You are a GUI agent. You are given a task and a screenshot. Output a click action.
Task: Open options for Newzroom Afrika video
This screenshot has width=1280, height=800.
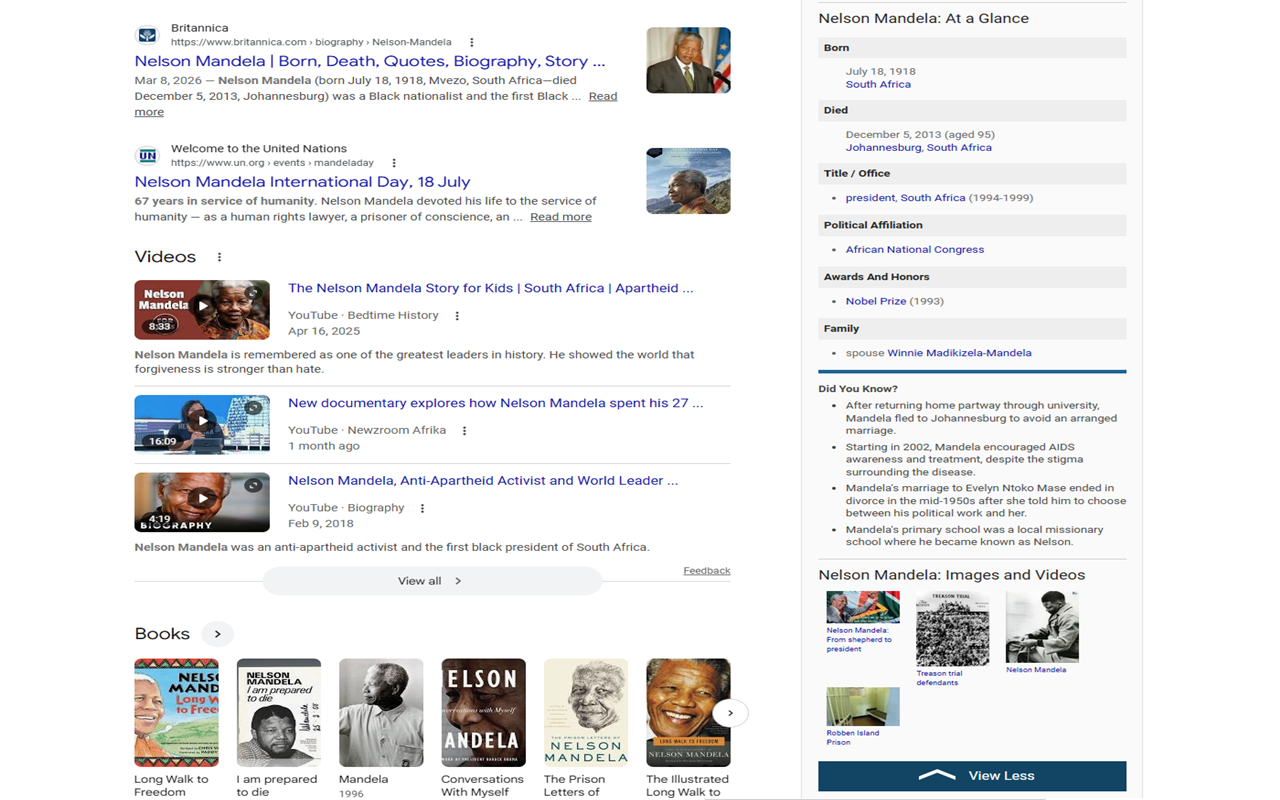pos(464,431)
